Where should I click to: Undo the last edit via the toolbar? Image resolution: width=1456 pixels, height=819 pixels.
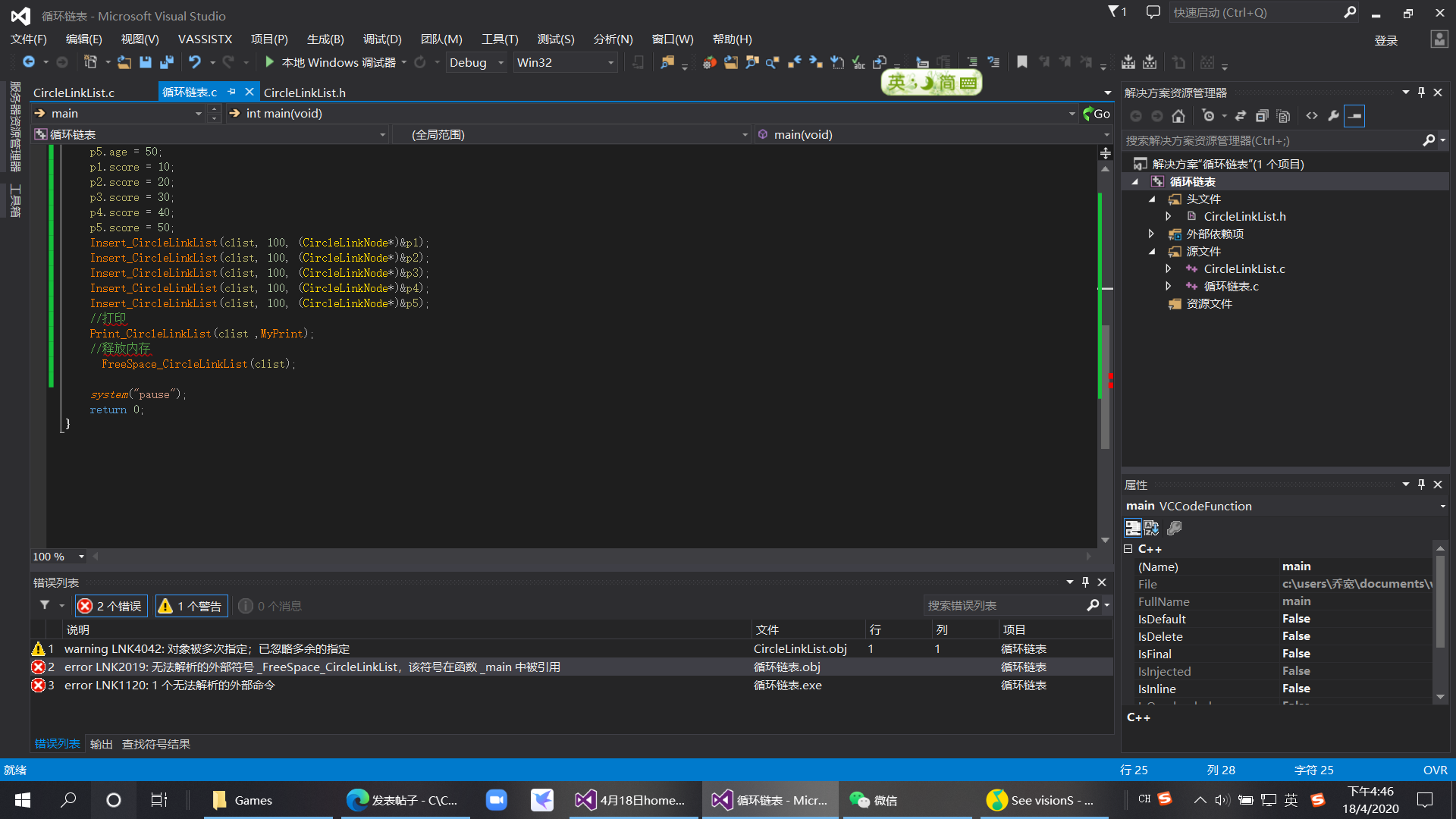(195, 62)
